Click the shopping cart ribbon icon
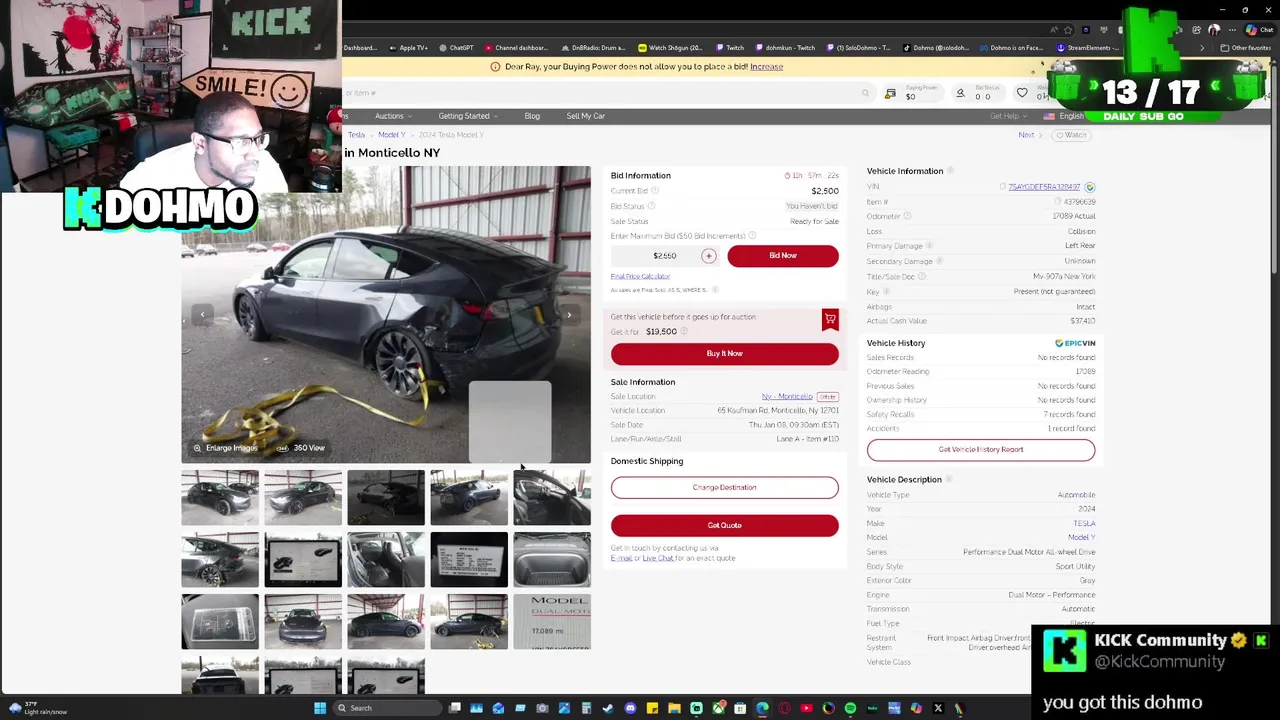 830,319
